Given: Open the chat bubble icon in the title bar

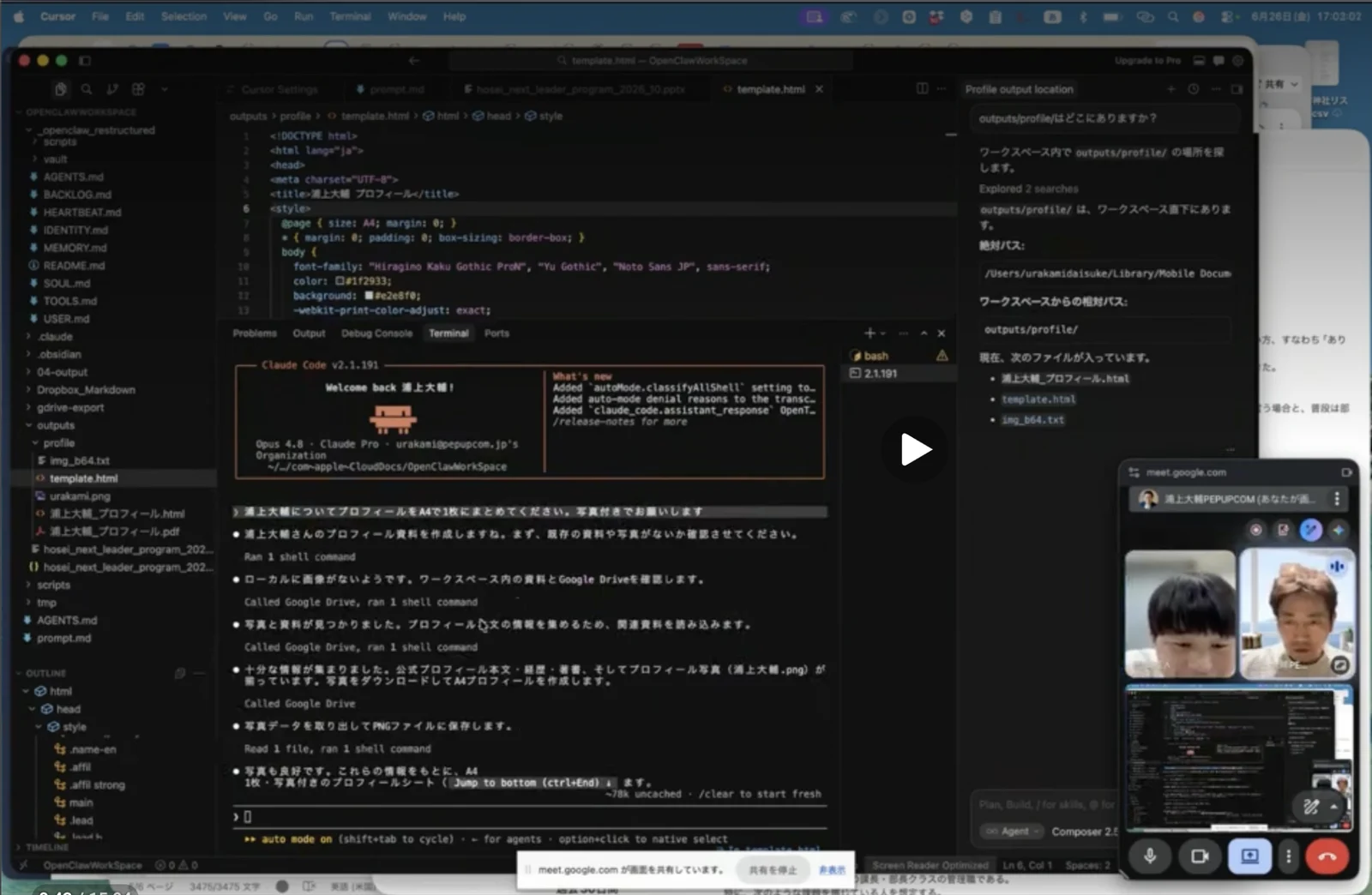Looking at the screenshot, I should pos(1219,61).
